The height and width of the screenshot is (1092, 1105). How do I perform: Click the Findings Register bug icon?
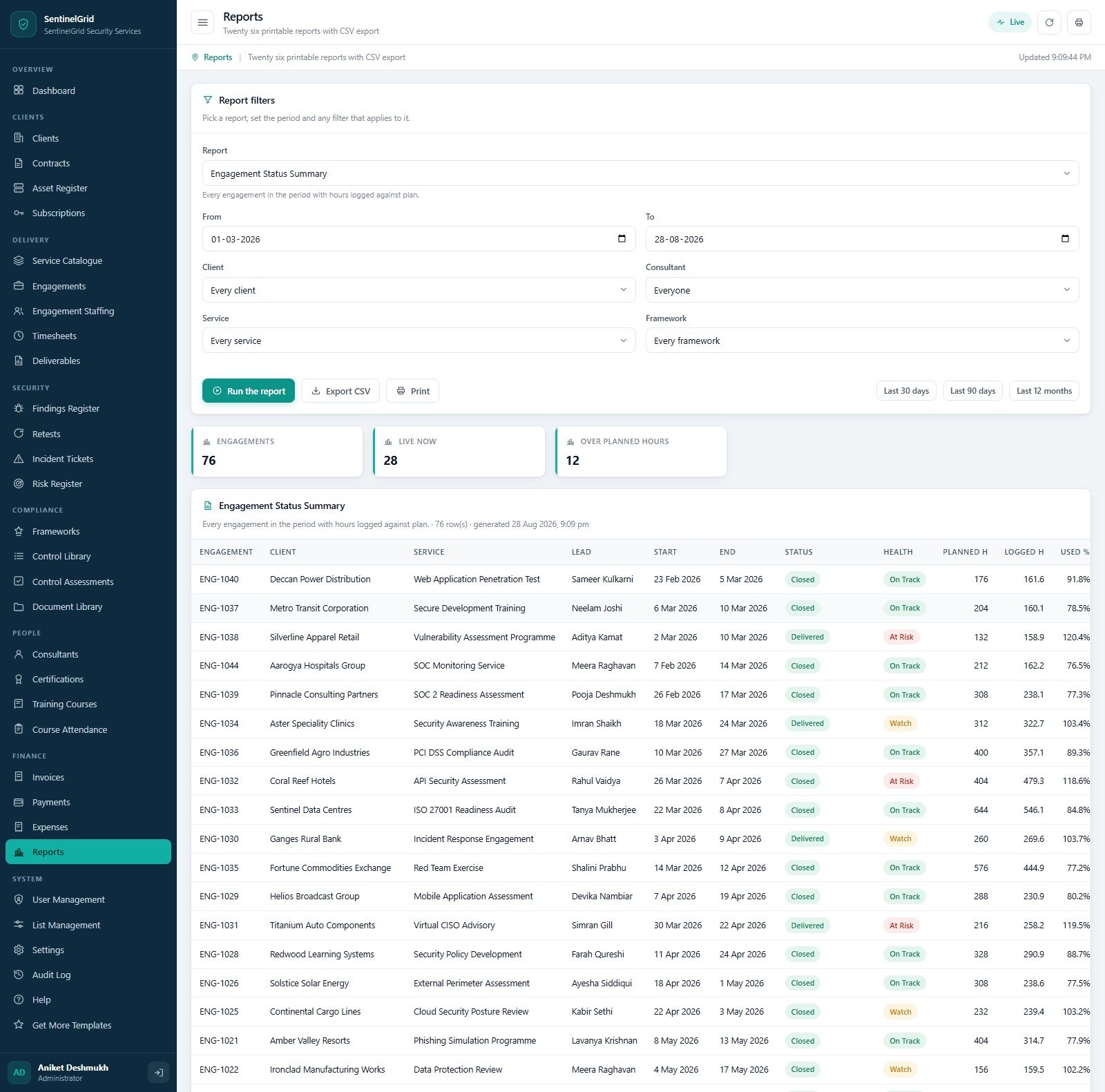click(x=19, y=408)
